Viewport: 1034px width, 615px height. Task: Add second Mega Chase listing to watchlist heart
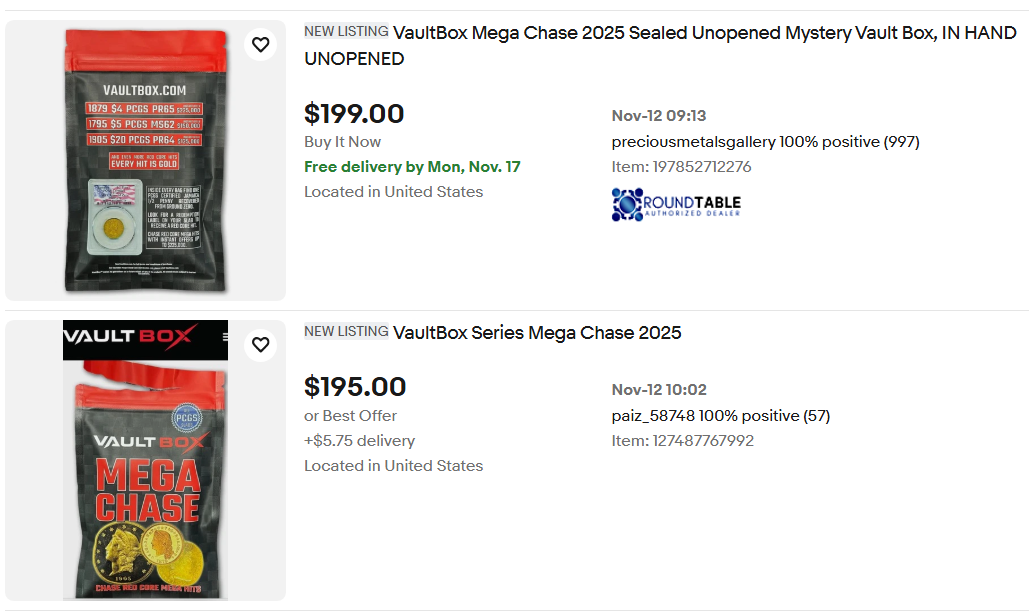(x=260, y=345)
